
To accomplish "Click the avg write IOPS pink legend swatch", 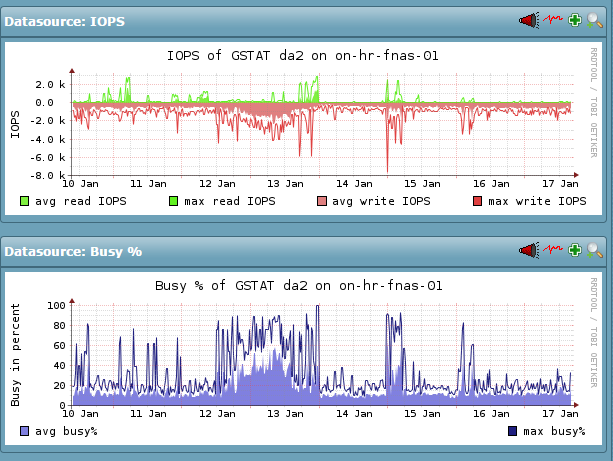I will tap(322, 201).
